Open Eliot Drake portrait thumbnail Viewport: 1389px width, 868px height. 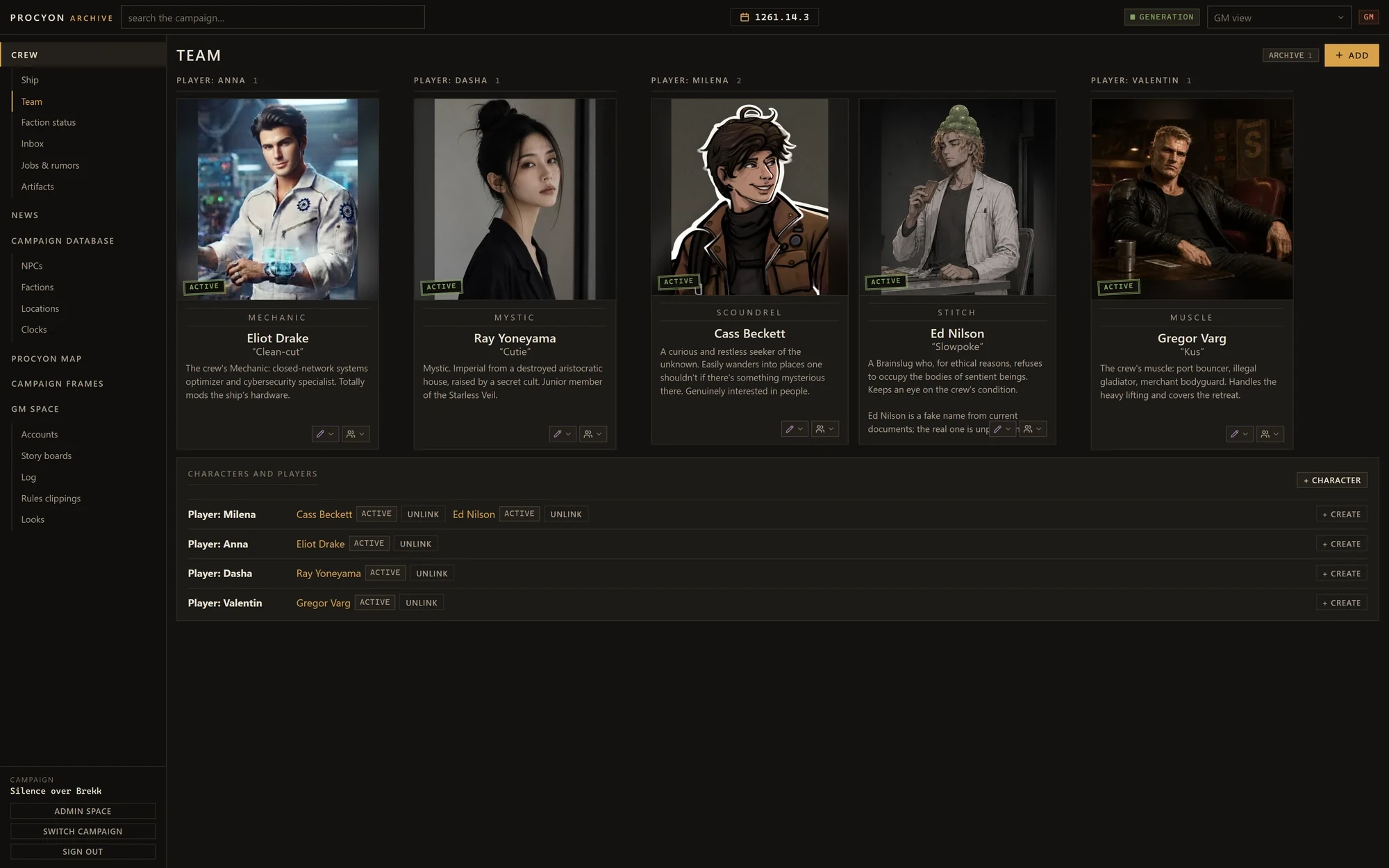click(278, 199)
